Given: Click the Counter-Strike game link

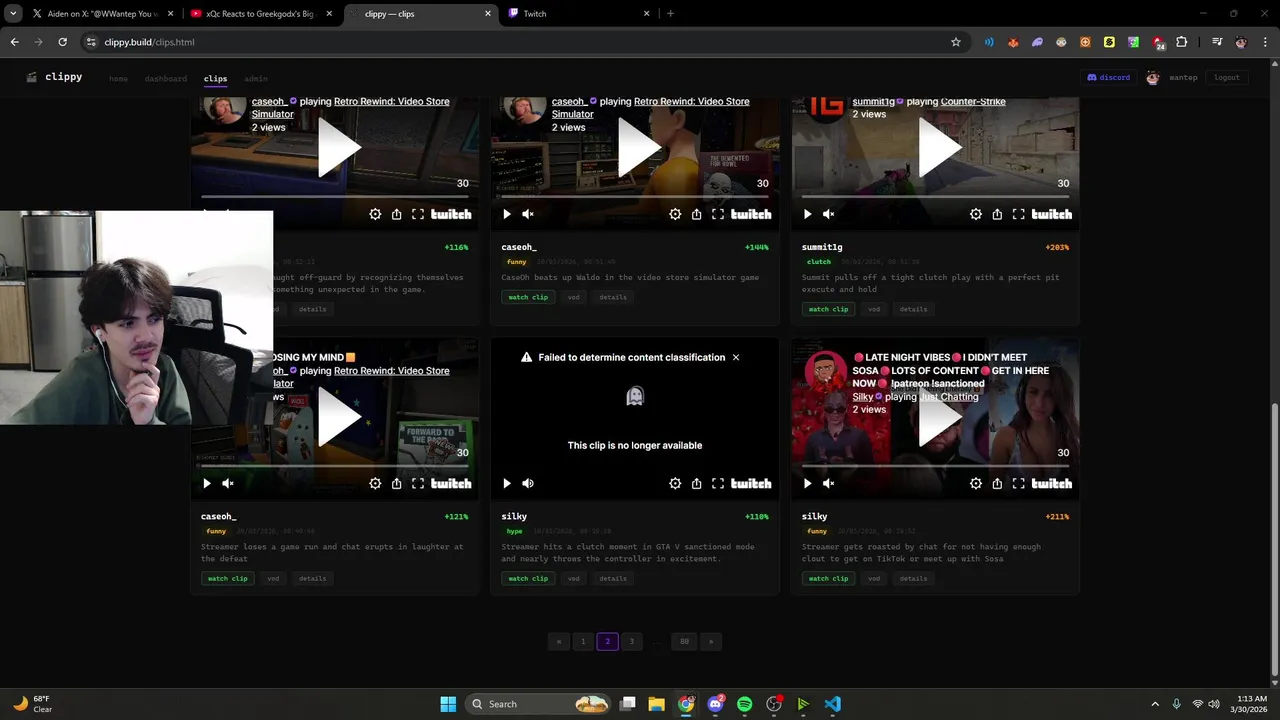Looking at the screenshot, I should tap(973, 102).
